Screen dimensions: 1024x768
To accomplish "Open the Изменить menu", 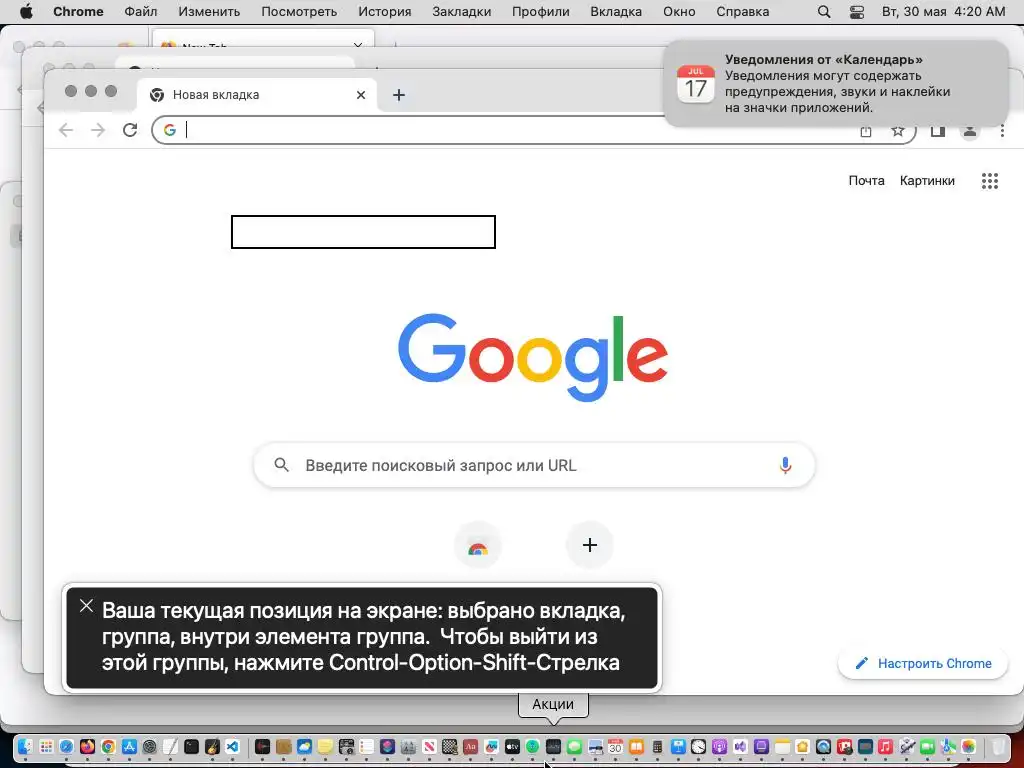I will click(x=209, y=12).
